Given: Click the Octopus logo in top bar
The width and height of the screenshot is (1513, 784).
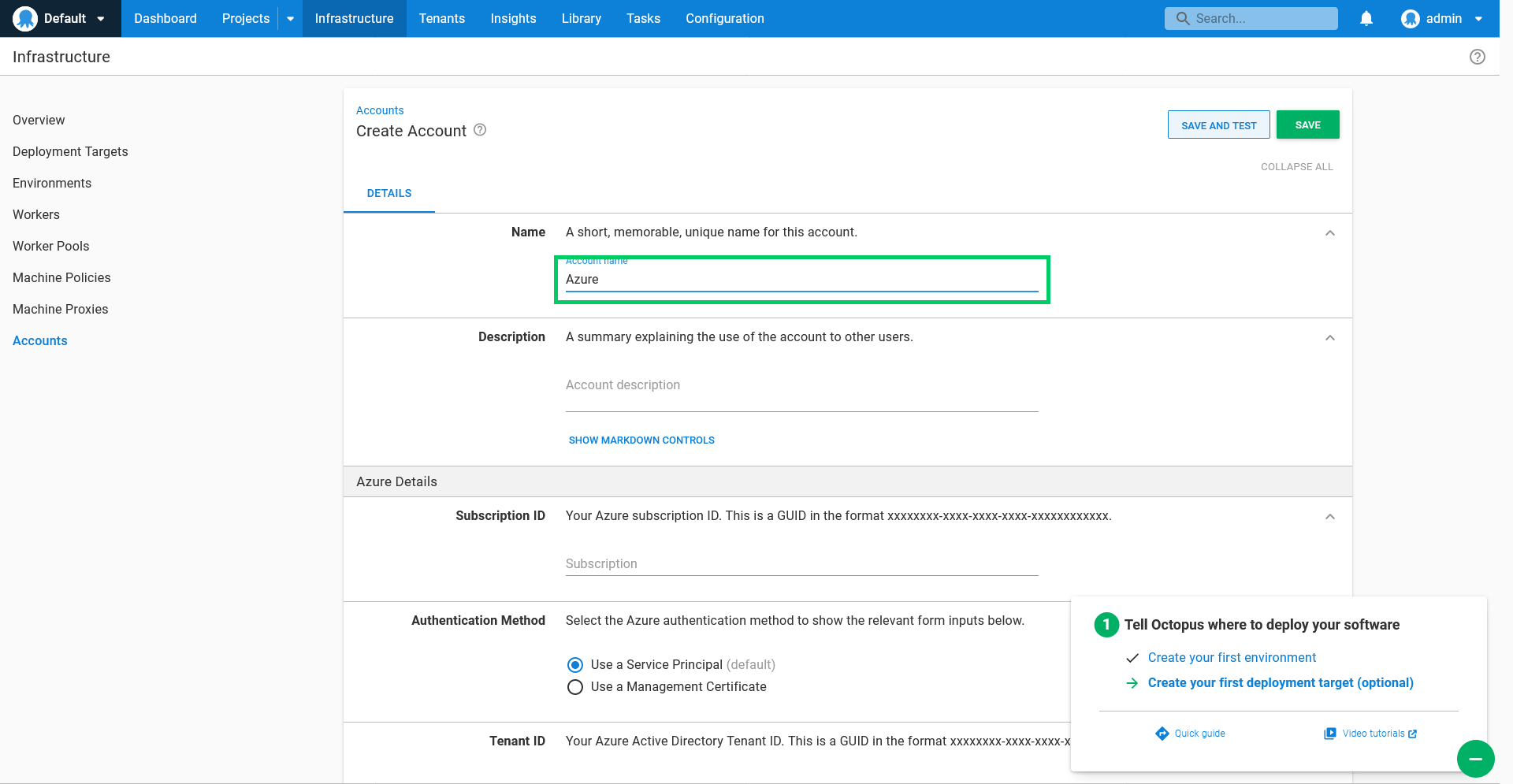Looking at the screenshot, I should pos(25,18).
